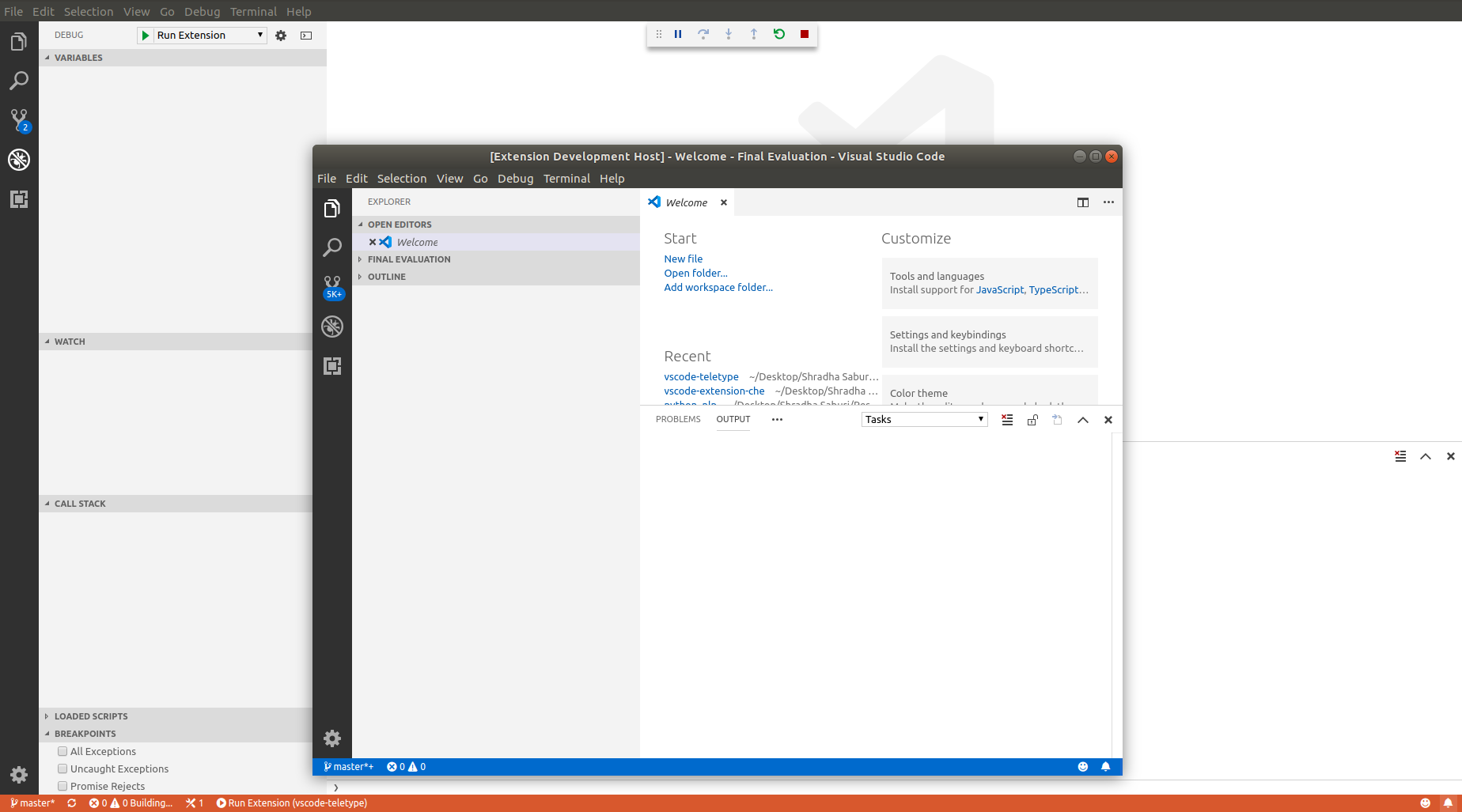Open Tasks output channel dropdown
Screen dimensions: 1462x812
(x=924, y=420)
